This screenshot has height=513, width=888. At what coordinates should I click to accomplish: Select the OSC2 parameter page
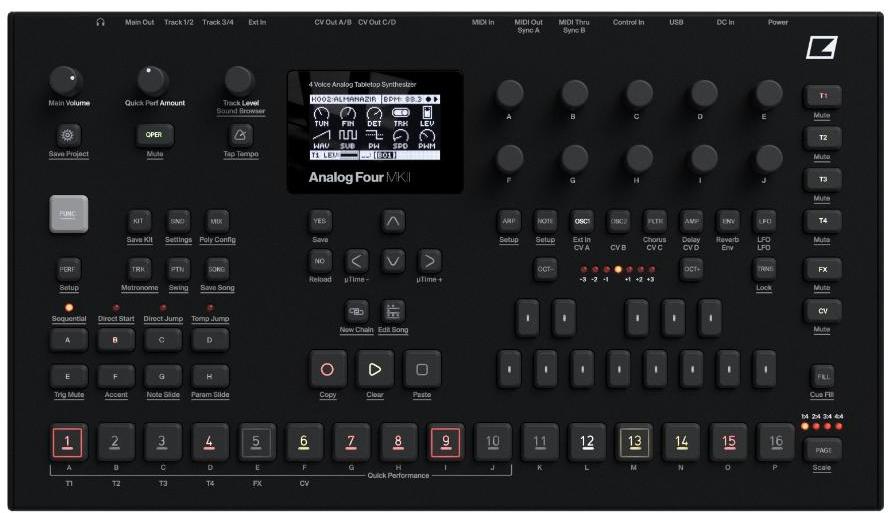[x=618, y=221]
